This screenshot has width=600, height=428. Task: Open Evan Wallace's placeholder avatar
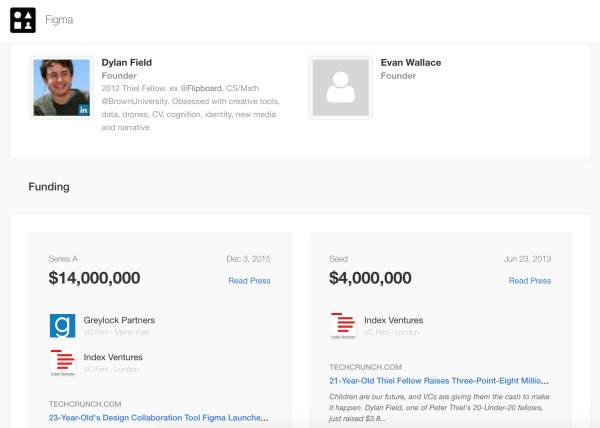341,88
